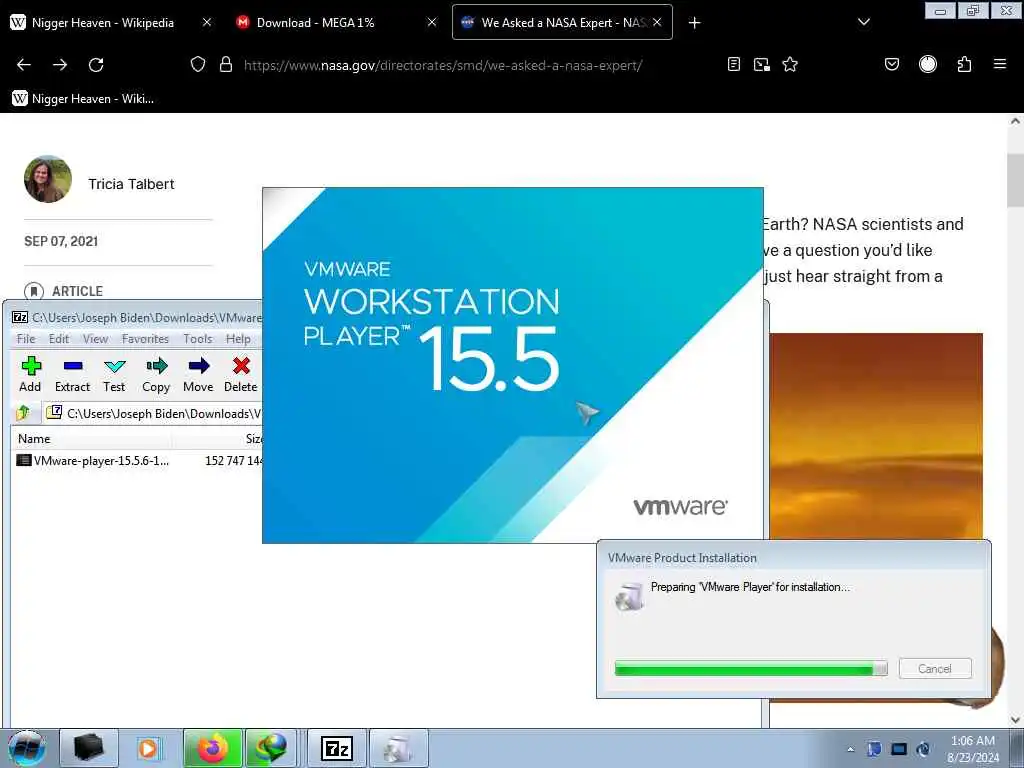Screen dimensions: 1024x768
Task: Click the 7-Zip Test button
Action: click(x=114, y=374)
